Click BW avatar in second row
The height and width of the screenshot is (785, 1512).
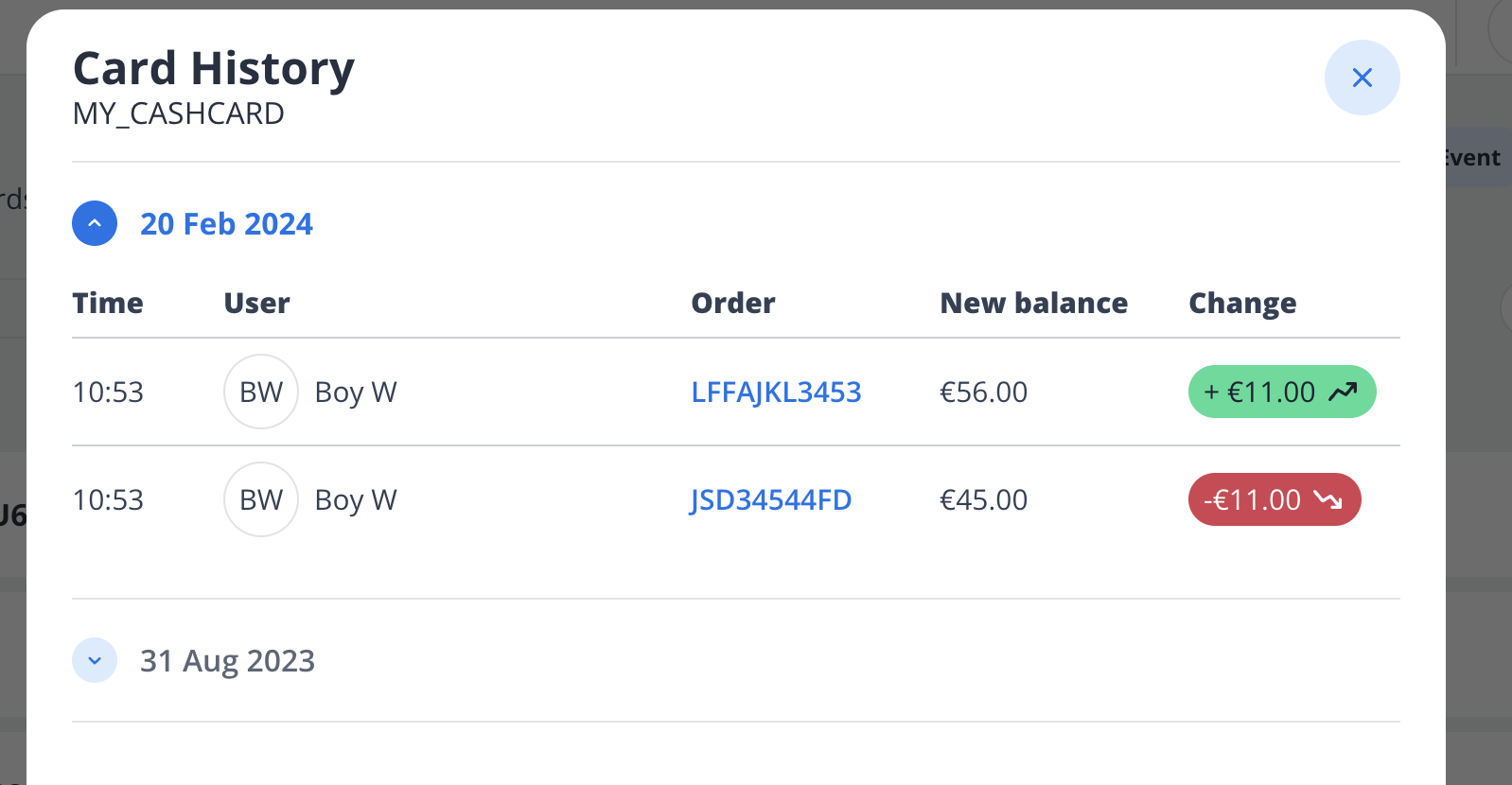click(x=261, y=499)
